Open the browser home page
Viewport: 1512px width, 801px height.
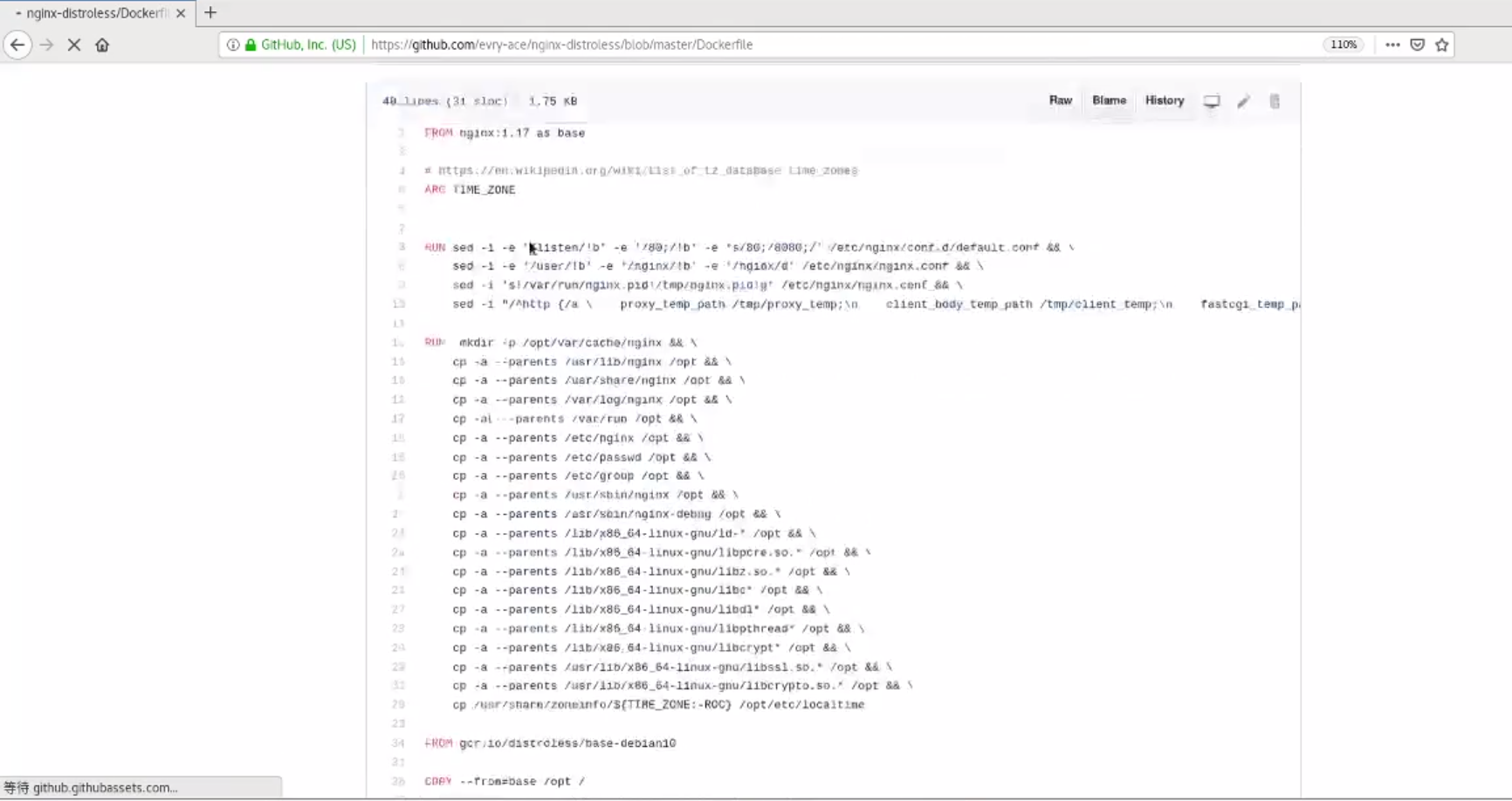coord(102,44)
